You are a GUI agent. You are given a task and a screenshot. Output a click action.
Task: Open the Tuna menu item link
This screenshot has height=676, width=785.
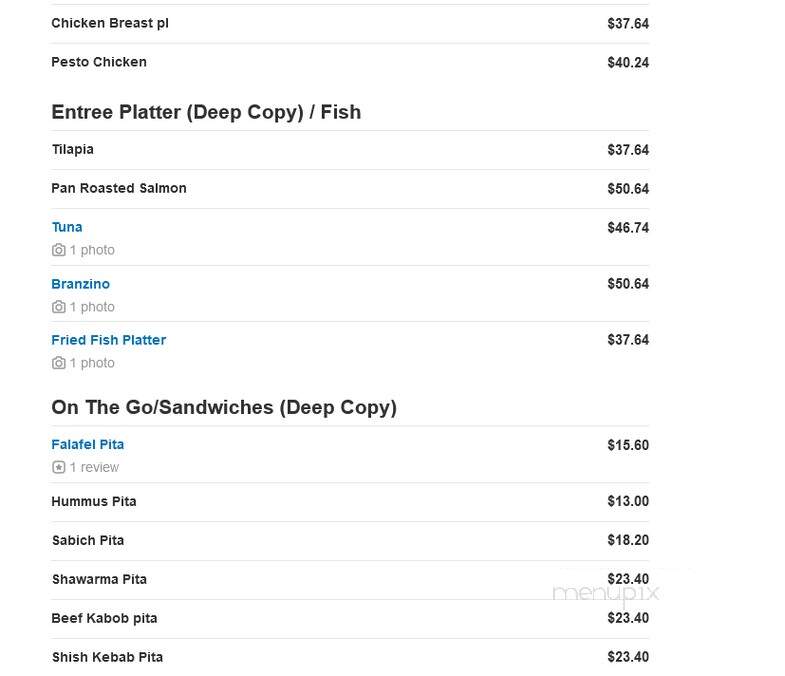[67, 227]
